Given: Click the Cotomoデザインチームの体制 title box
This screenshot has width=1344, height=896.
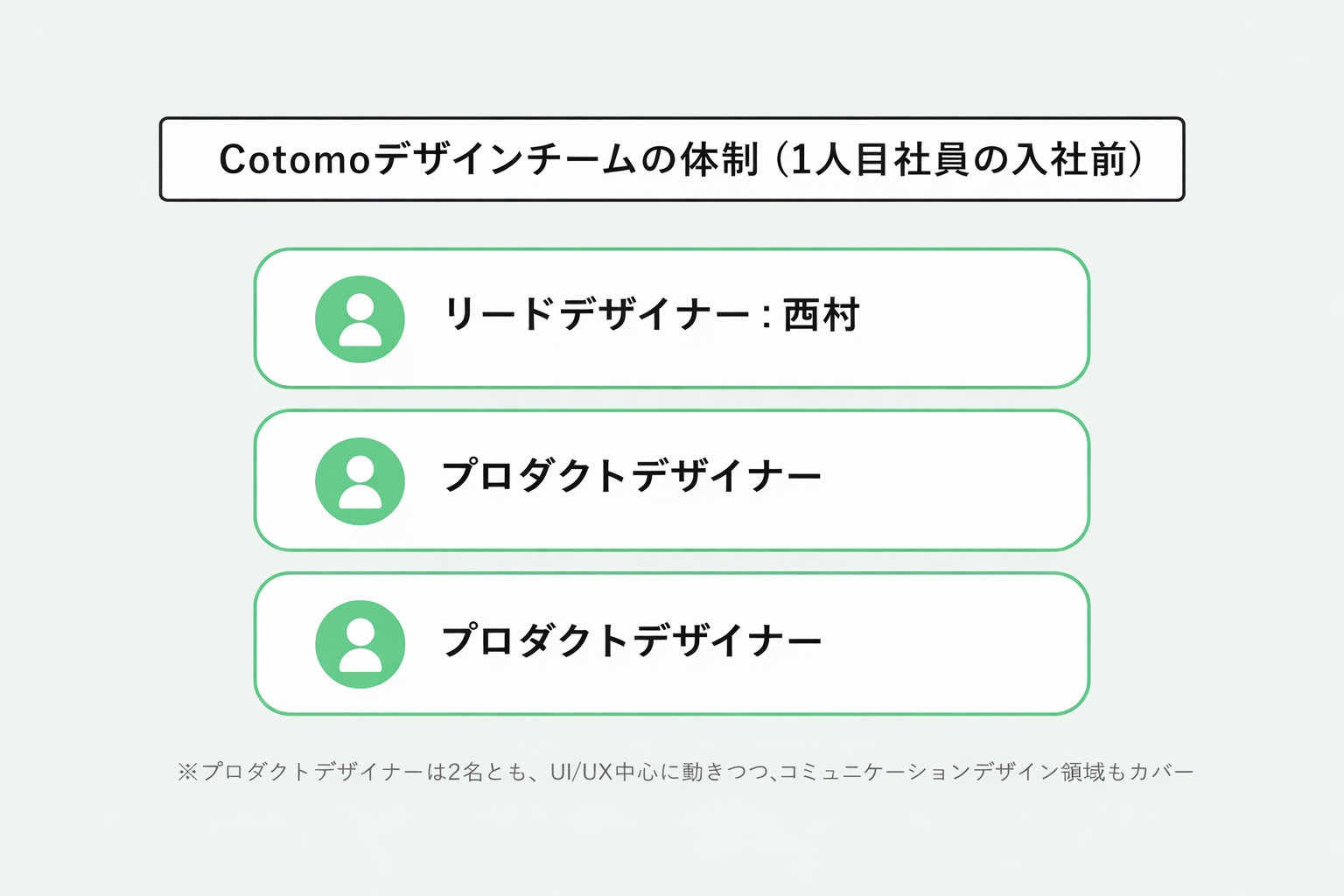Looking at the screenshot, I should (x=672, y=159).
